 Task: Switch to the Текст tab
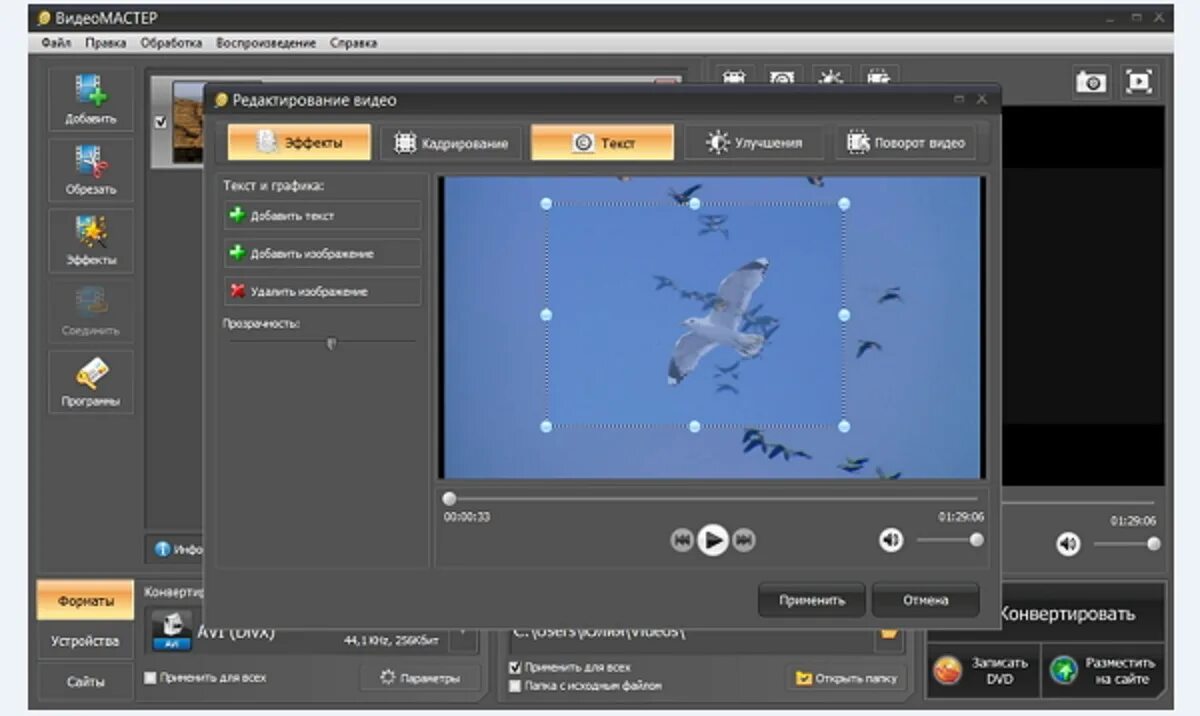point(602,143)
